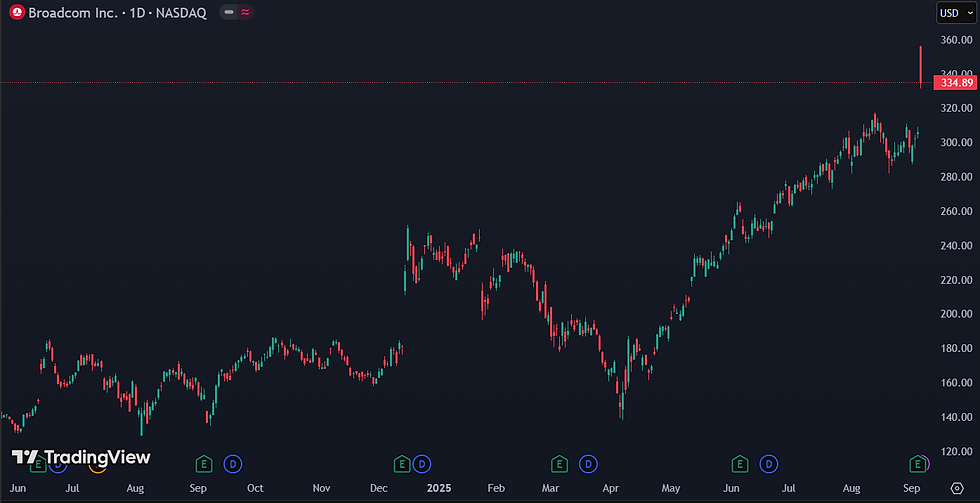Screen dimensions: 980x503
Task: Click the dividend D marker left of Apr
Action: click(x=588, y=464)
